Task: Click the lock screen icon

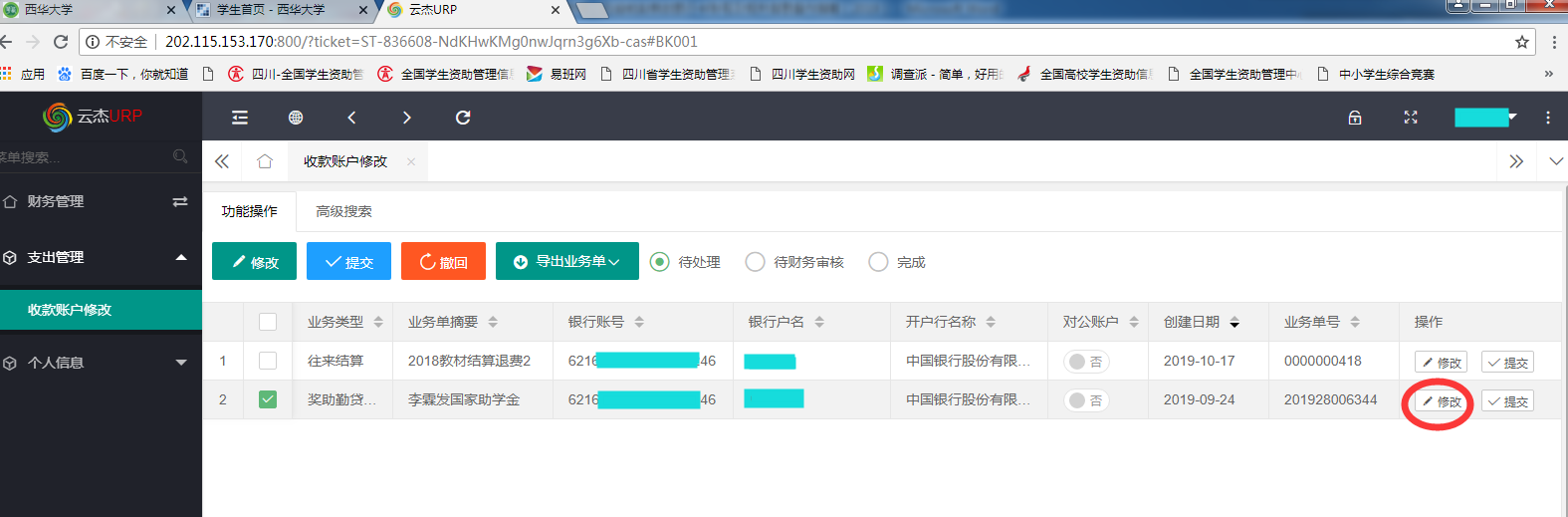Action: click(1355, 118)
